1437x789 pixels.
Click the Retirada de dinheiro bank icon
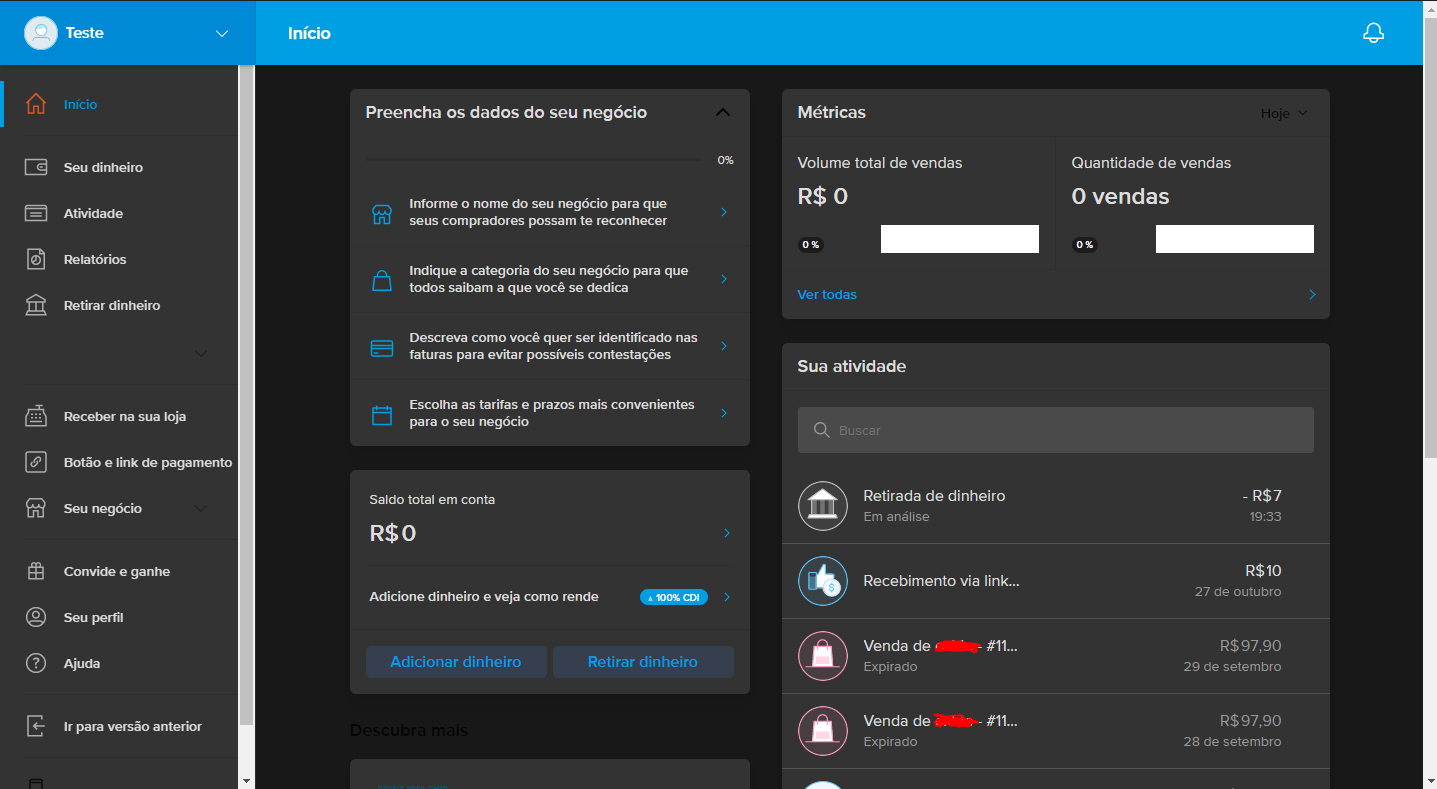pyautogui.click(x=823, y=506)
